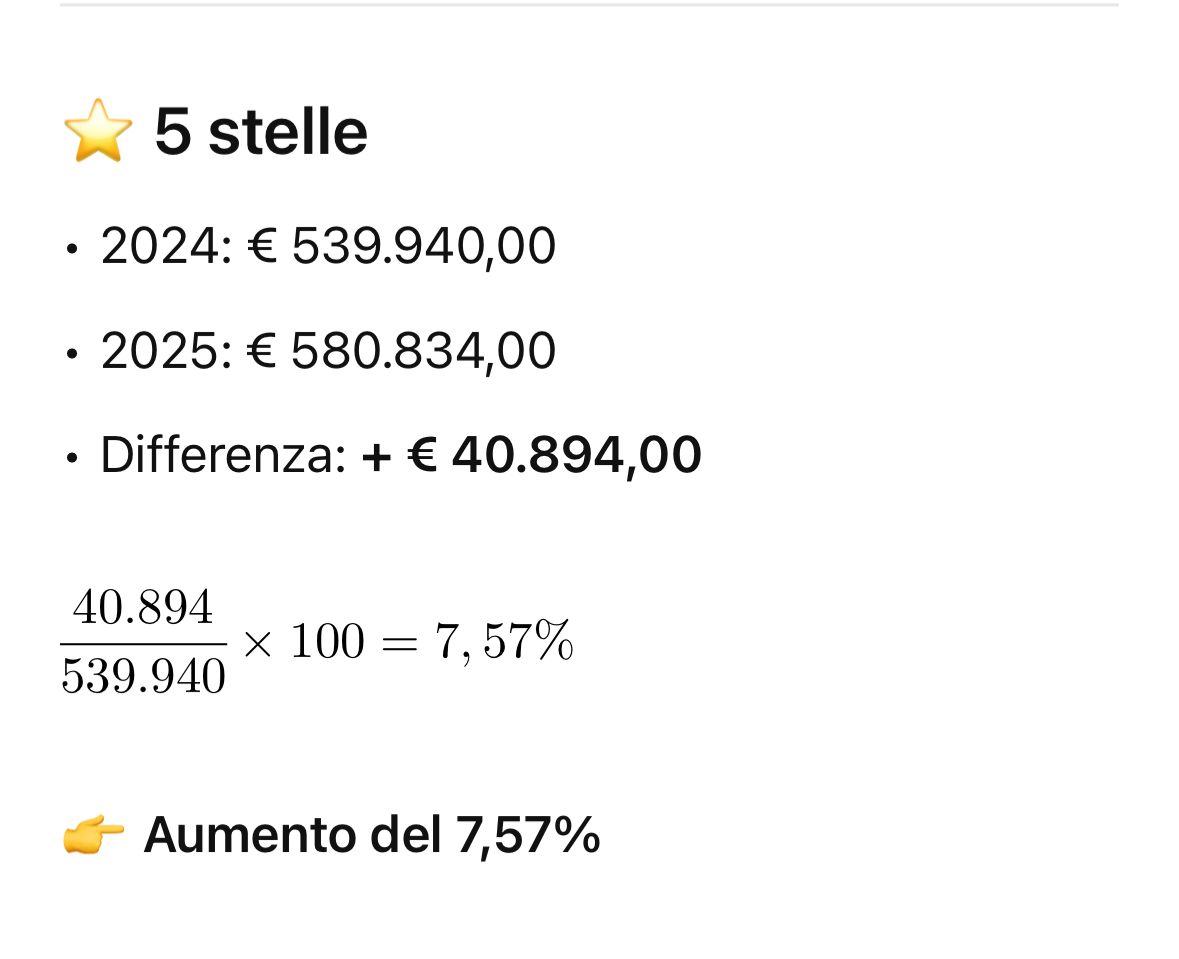Click the bullet point before Differenza
The width and height of the screenshot is (1179, 959).
[71, 459]
